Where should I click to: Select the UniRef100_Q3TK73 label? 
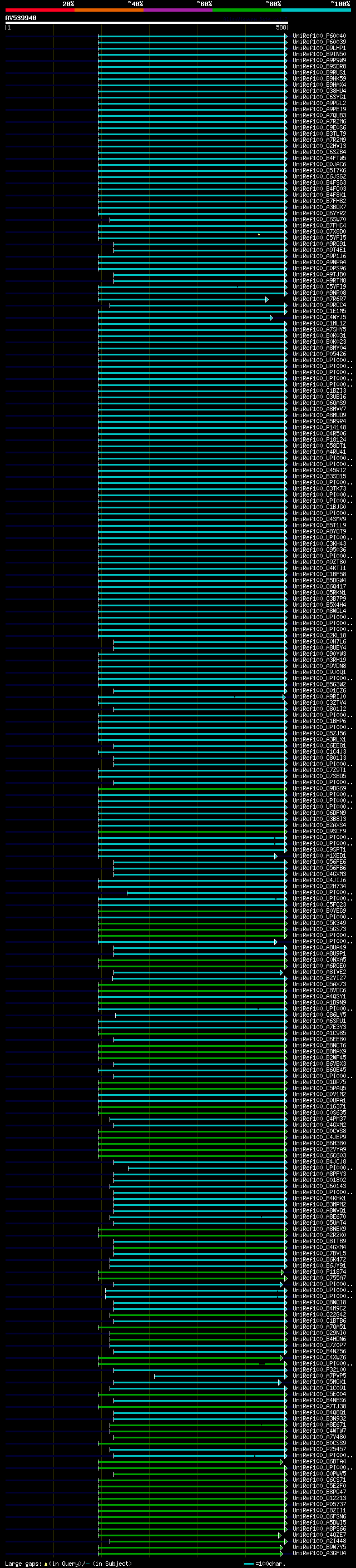[x=319, y=488]
